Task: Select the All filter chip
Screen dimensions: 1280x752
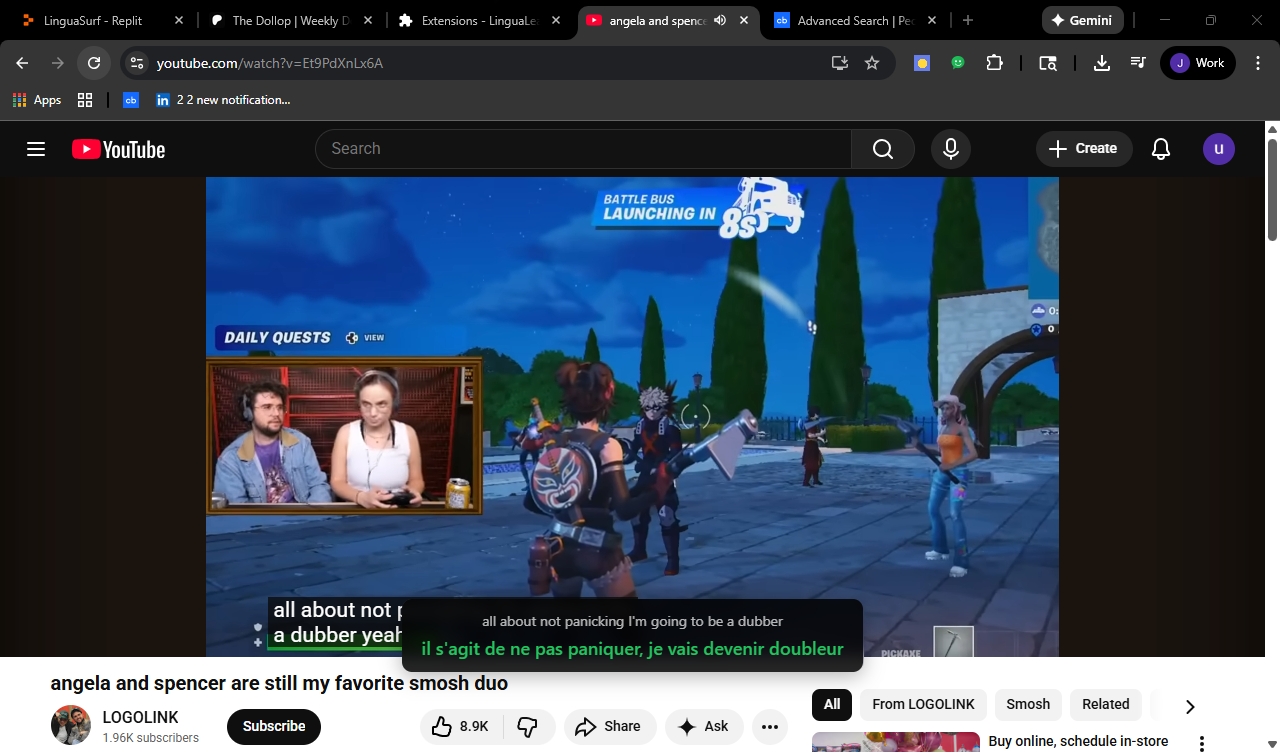Action: (x=832, y=704)
